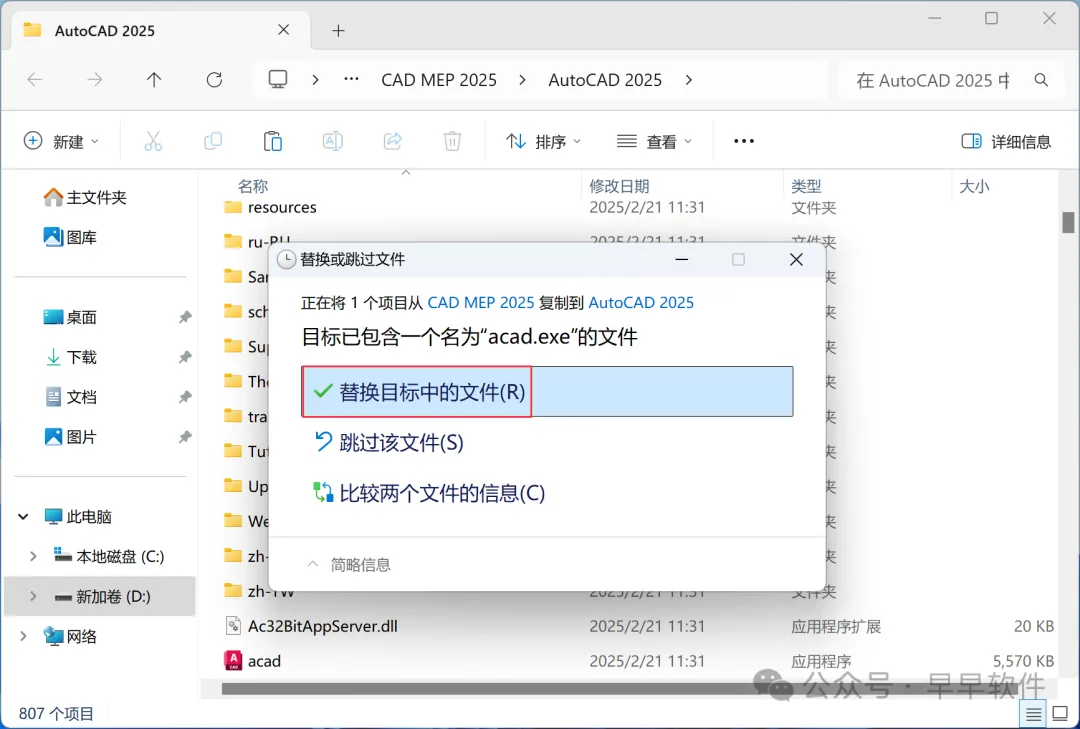Open Downloads (下载) in sidebar
This screenshot has height=729, width=1080.
[70, 357]
